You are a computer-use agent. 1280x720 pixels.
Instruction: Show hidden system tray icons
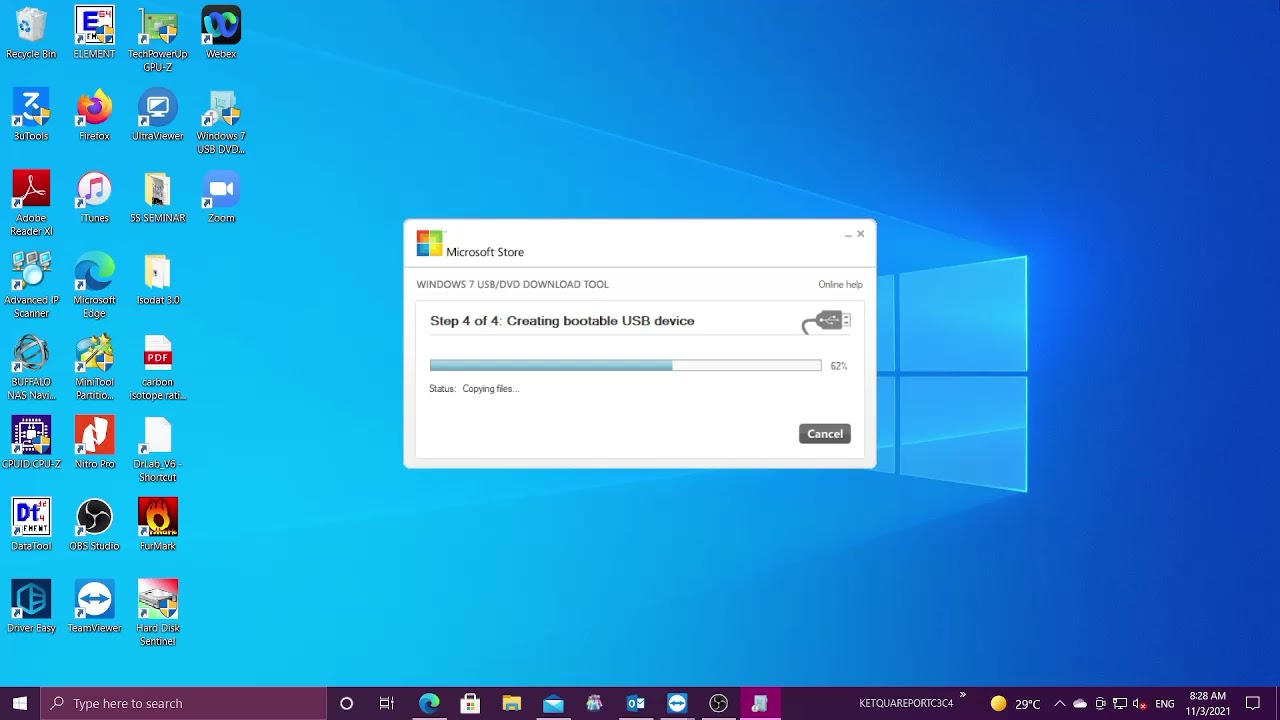click(1060, 703)
